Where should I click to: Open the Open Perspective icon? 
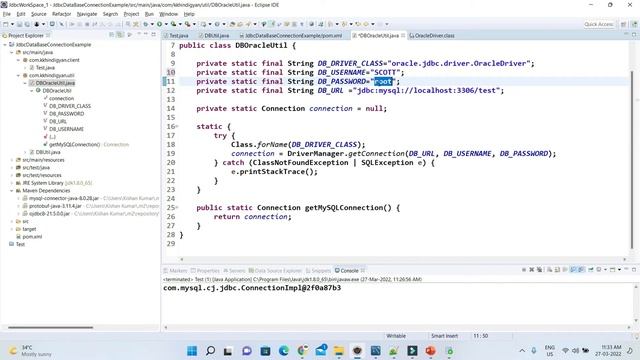(623, 24)
